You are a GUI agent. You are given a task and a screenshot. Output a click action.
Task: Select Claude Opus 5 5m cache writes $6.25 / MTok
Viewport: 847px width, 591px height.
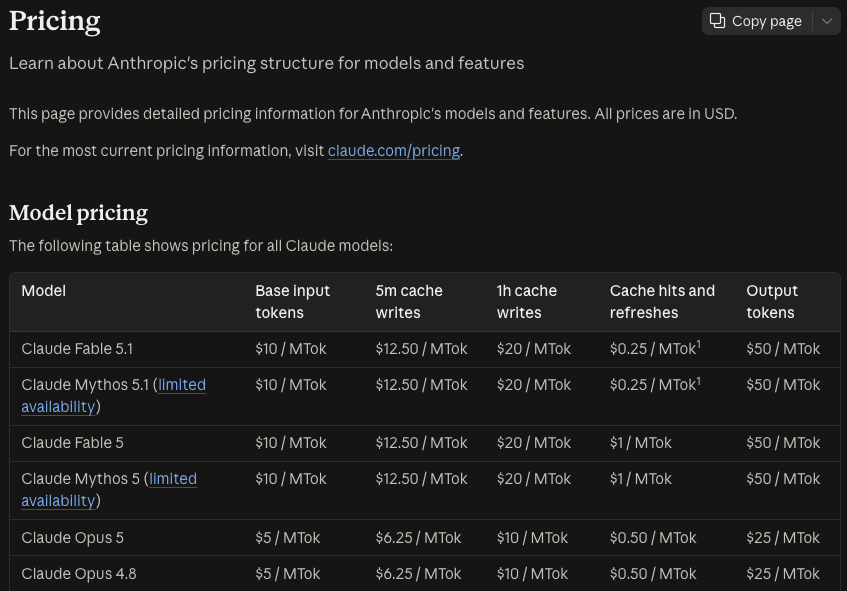pyautogui.click(x=419, y=538)
